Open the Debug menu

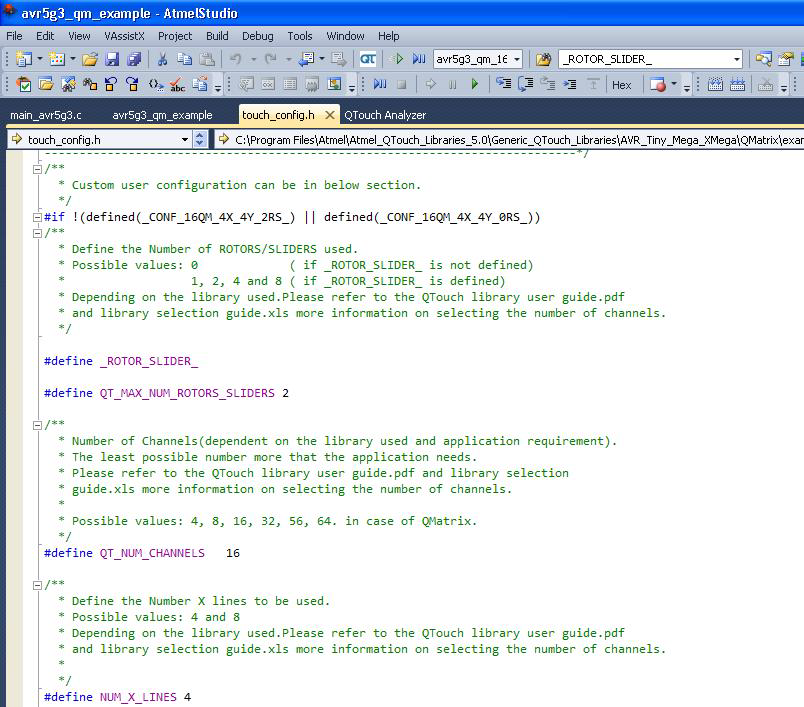coord(257,36)
